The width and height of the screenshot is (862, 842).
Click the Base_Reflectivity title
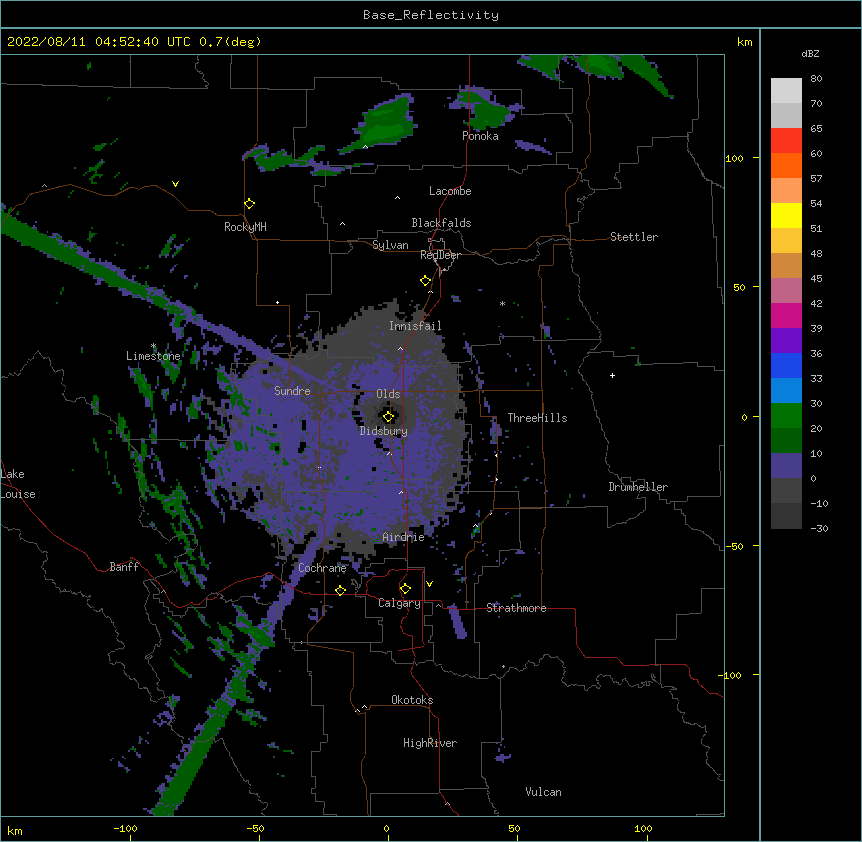pyautogui.click(x=431, y=15)
